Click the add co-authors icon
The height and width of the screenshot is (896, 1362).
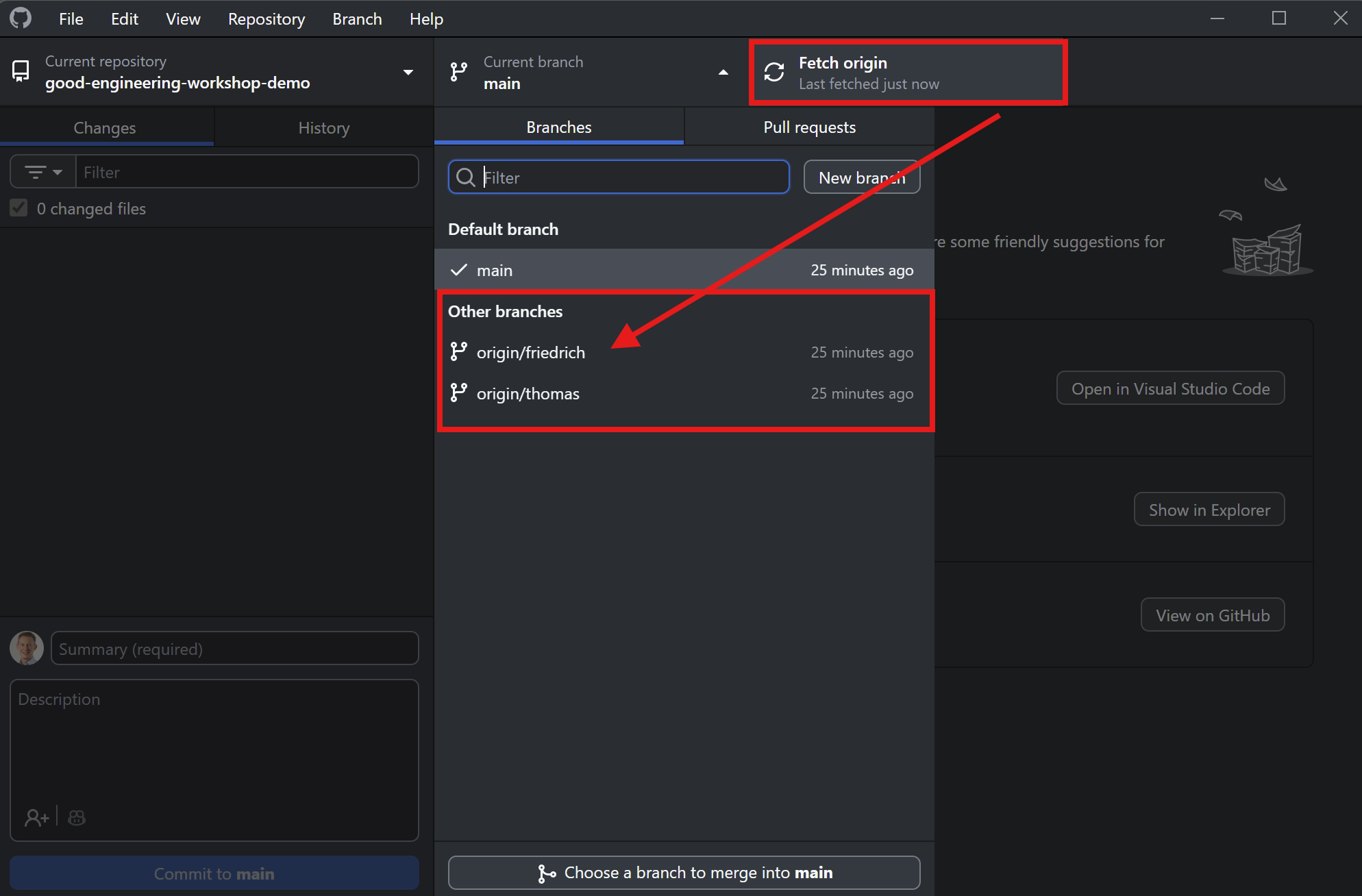coord(36,817)
